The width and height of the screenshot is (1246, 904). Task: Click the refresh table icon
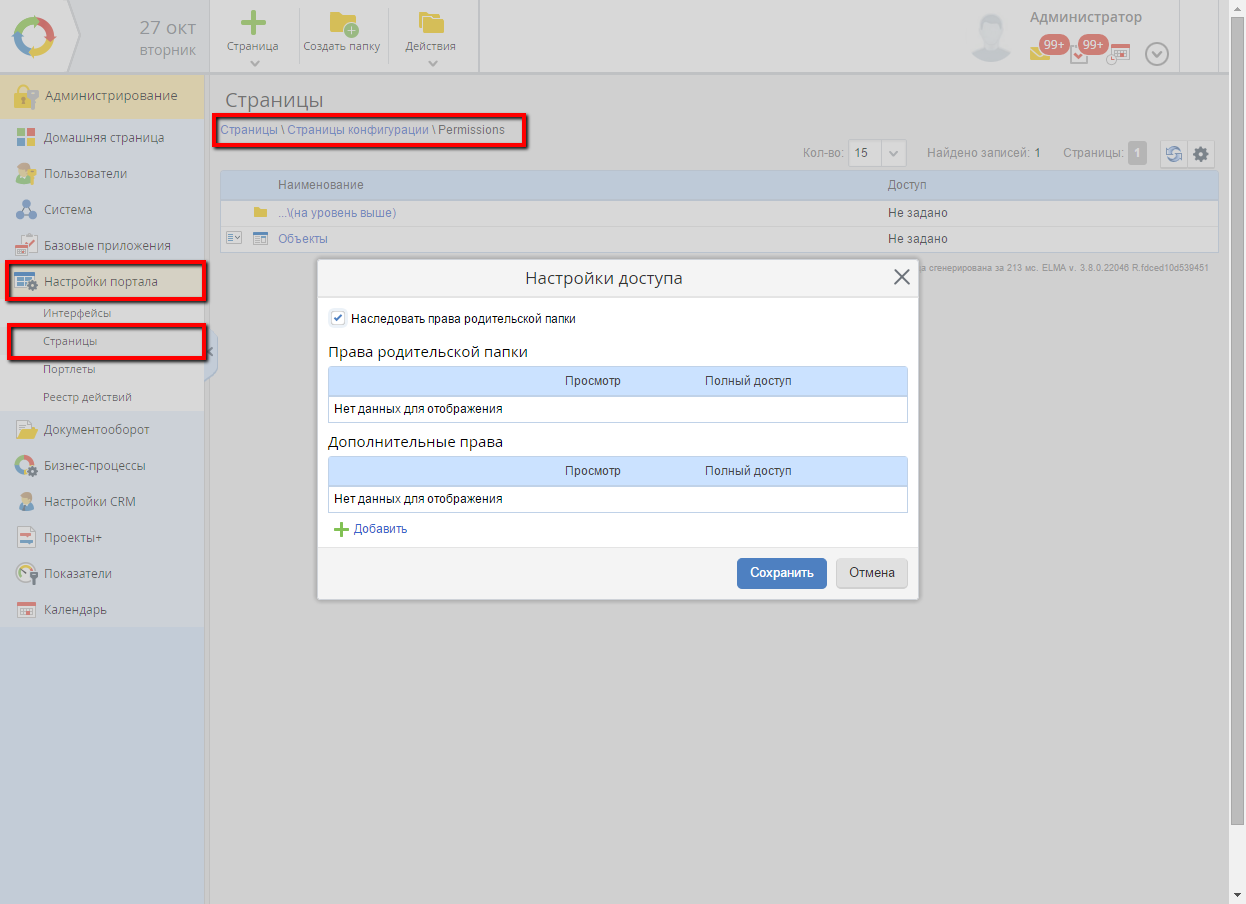pos(1173,154)
